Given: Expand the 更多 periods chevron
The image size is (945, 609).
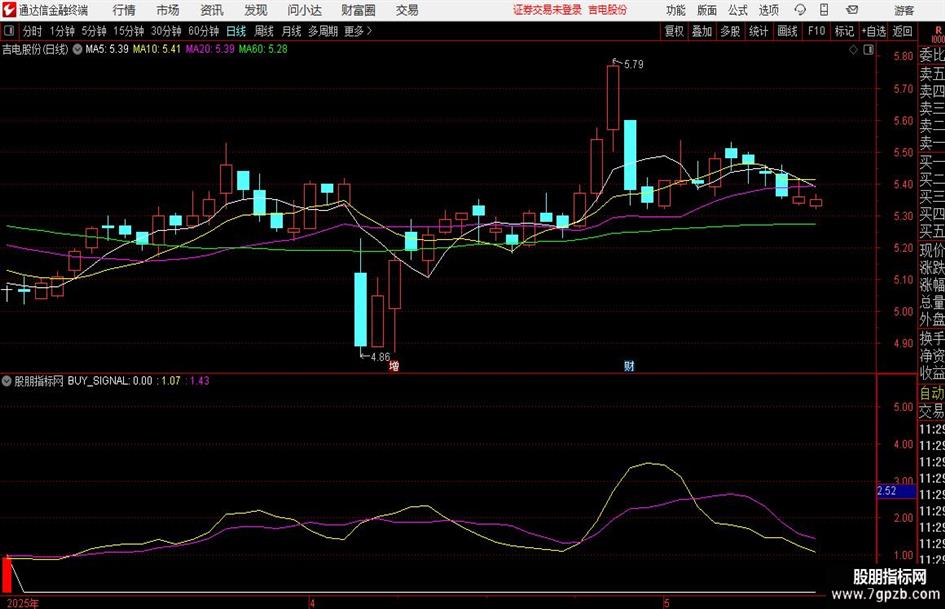Looking at the screenshot, I should 369,31.
